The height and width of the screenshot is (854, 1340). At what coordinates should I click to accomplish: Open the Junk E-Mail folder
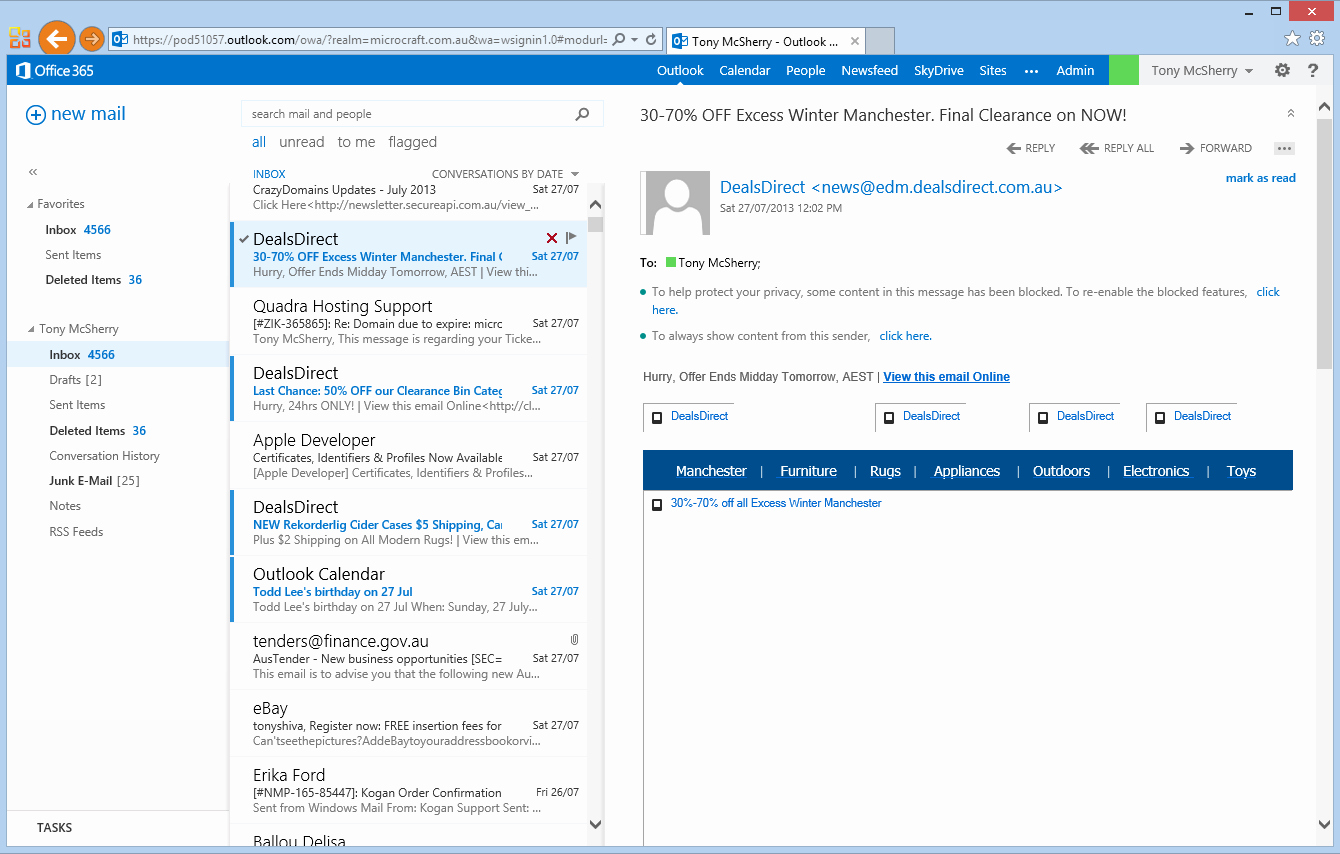94,481
